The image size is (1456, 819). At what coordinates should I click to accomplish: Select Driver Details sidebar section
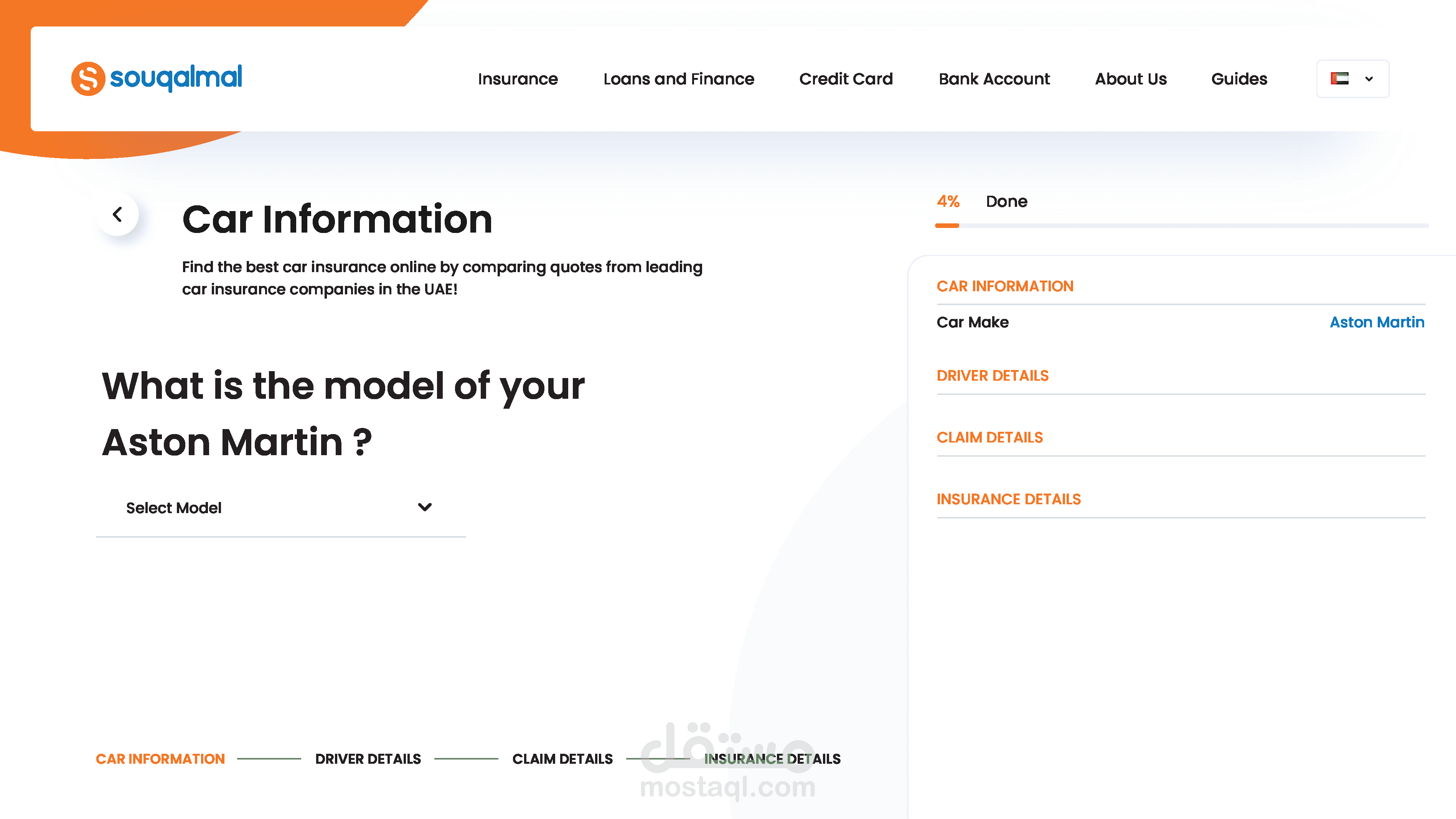(992, 376)
